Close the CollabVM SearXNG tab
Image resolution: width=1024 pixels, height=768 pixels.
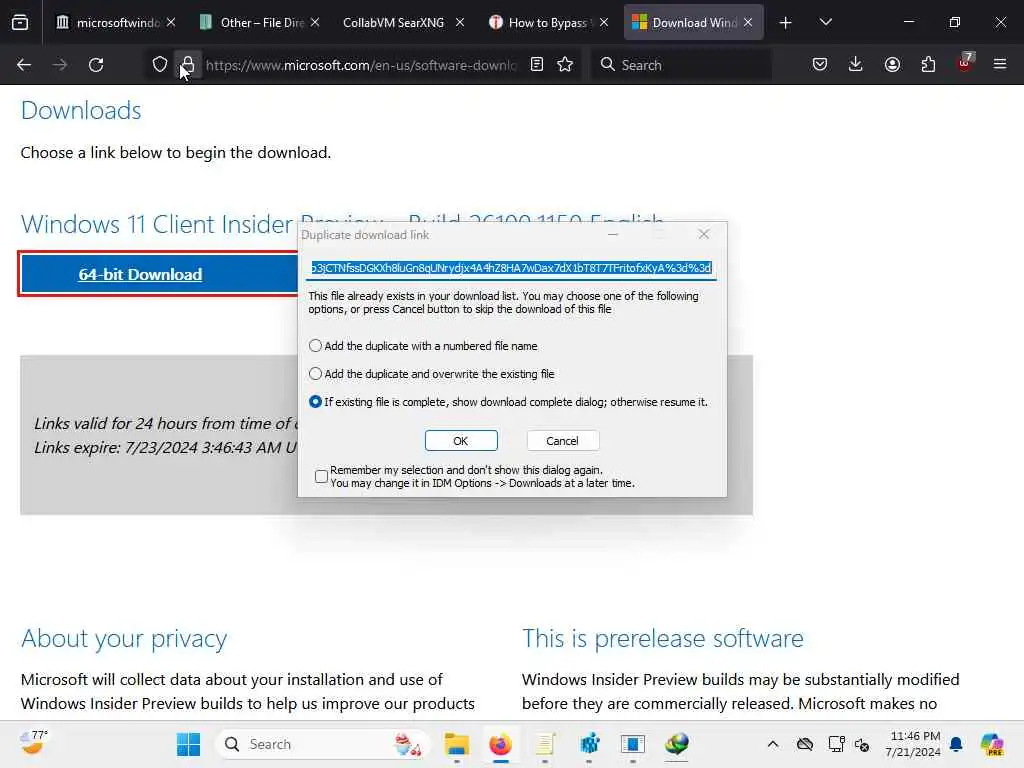click(460, 22)
